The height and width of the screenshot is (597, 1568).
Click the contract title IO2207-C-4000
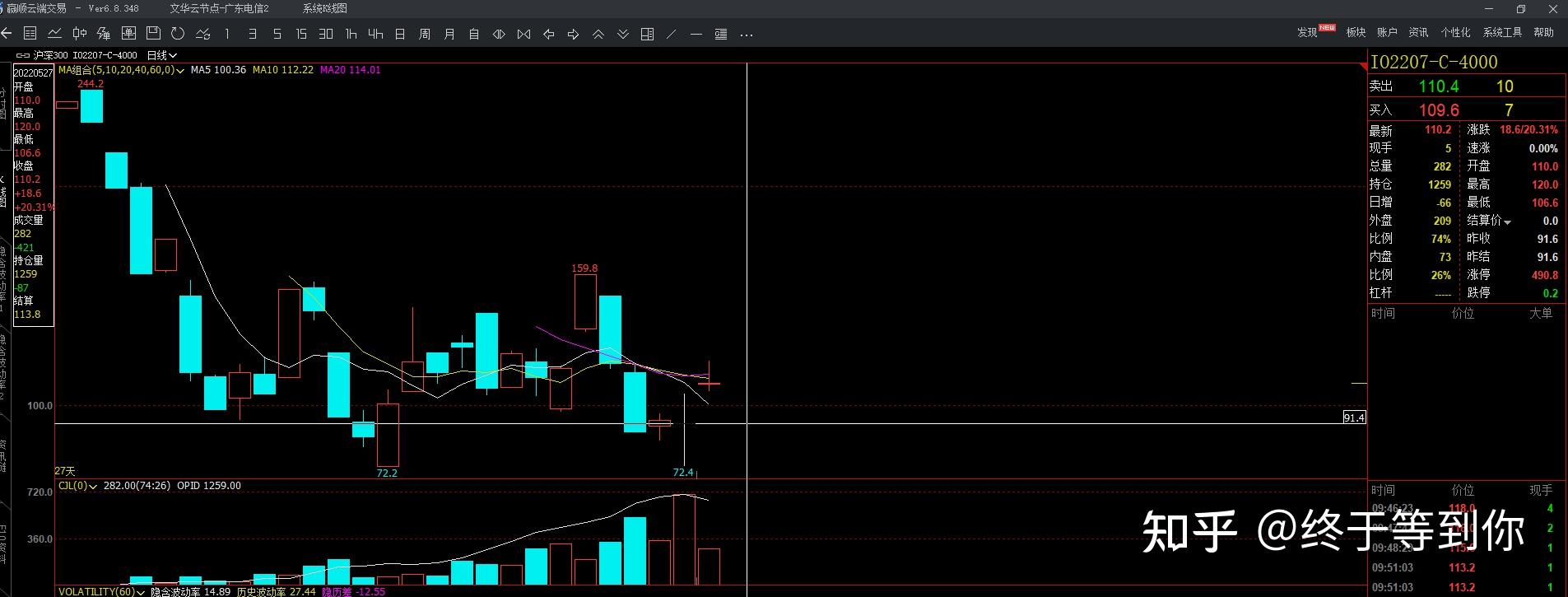pyautogui.click(x=1433, y=62)
